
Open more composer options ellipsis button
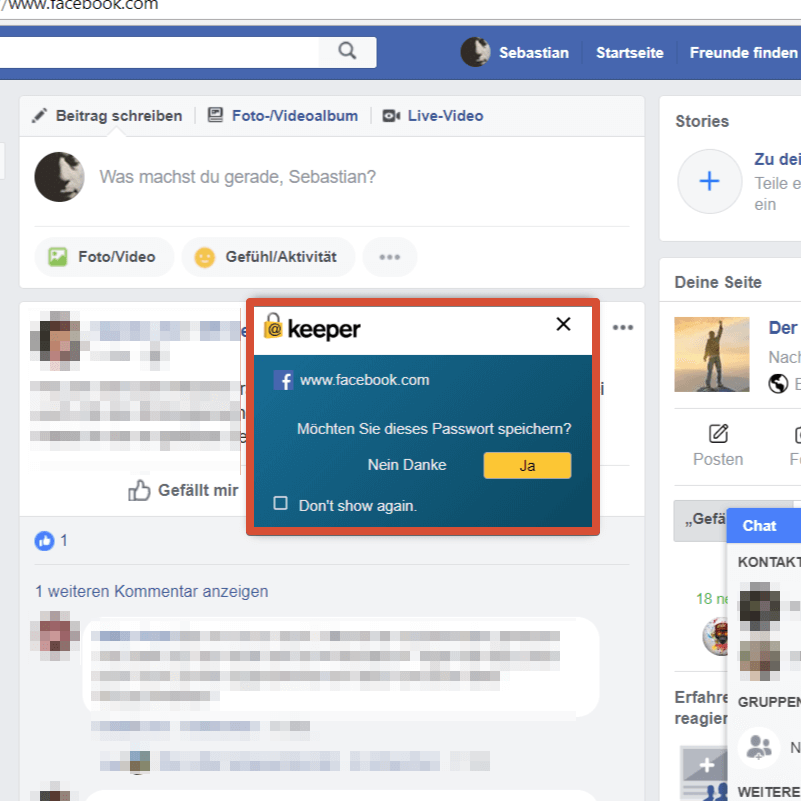click(390, 257)
